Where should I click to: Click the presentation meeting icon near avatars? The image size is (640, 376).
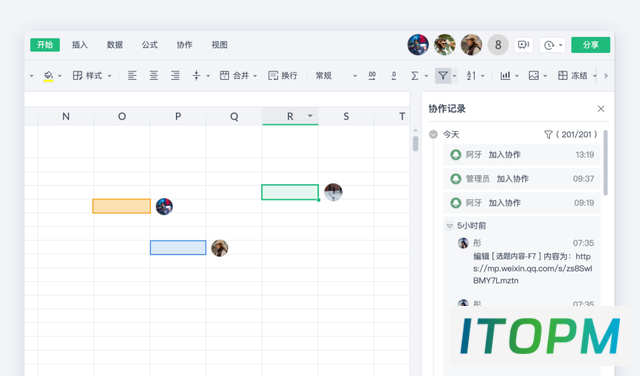pyautogui.click(x=523, y=44)
